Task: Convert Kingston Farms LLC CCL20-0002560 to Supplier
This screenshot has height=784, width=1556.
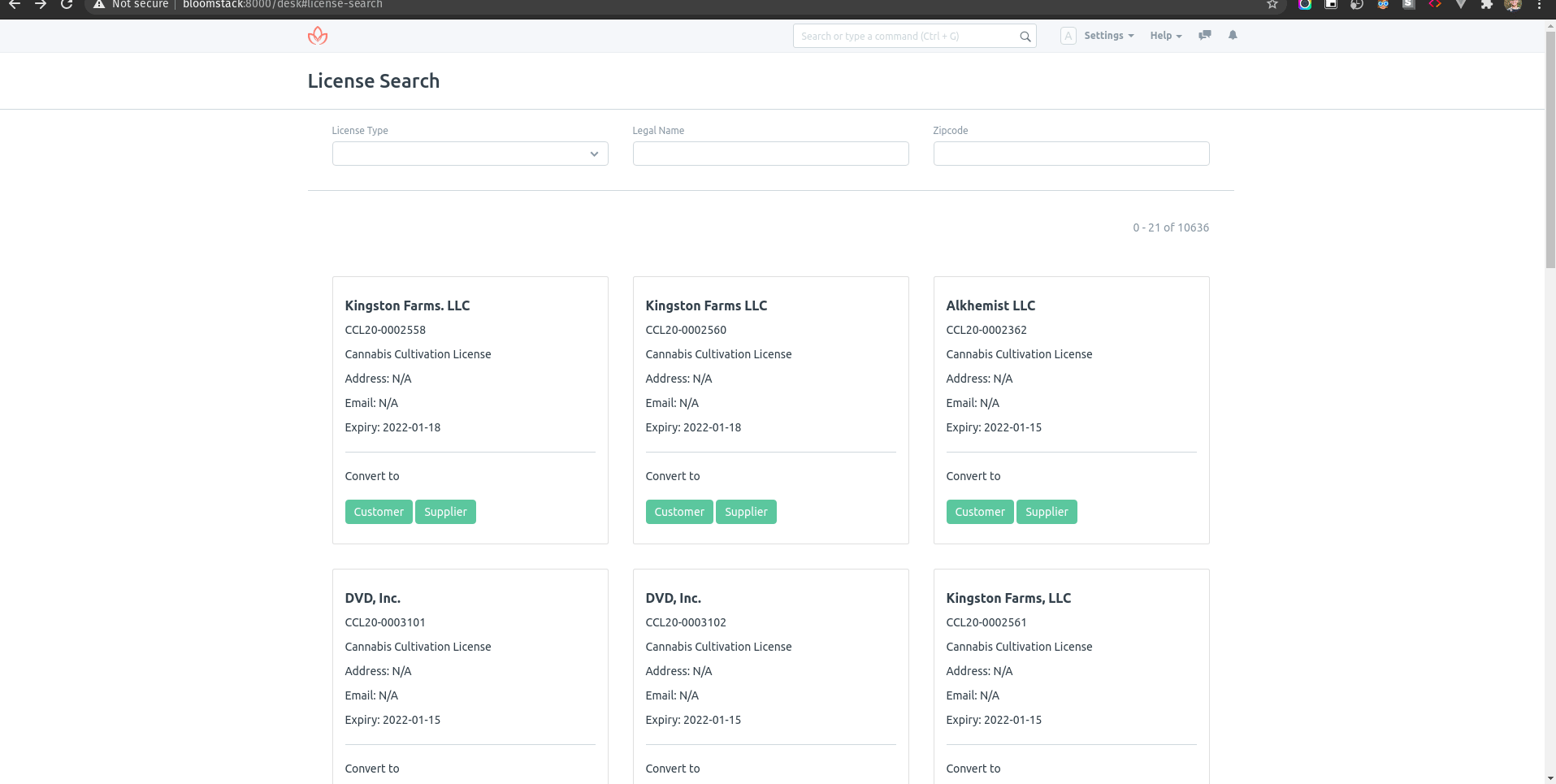Action: 746,512
